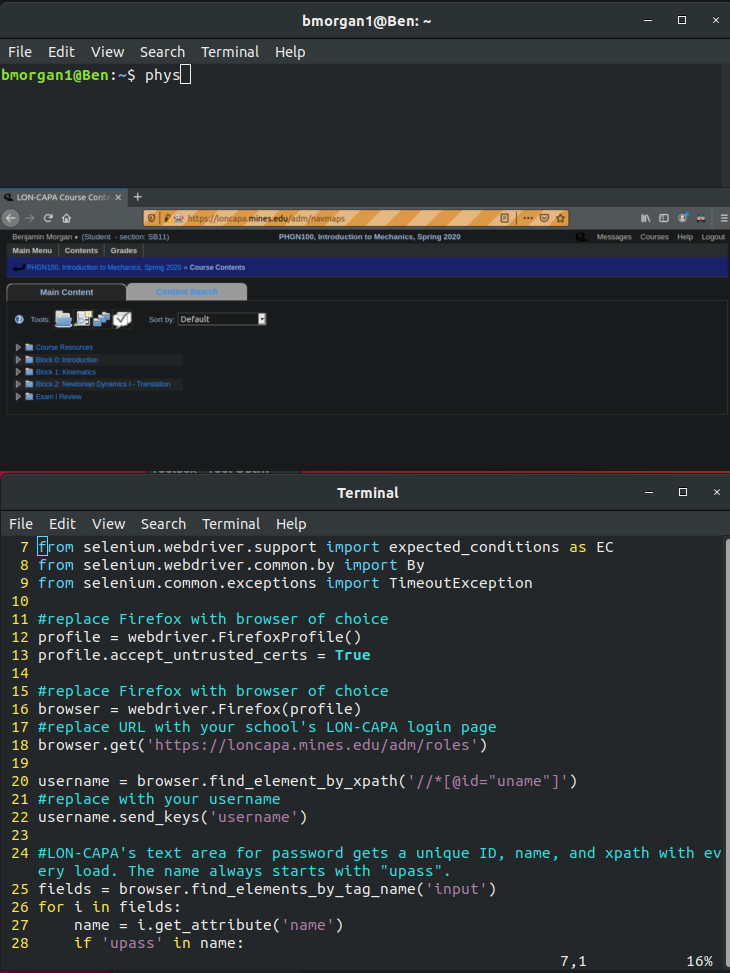Click the LON-CAPA help question mark icon
This screenshot has height=973, width=730.
click(19, 319)
